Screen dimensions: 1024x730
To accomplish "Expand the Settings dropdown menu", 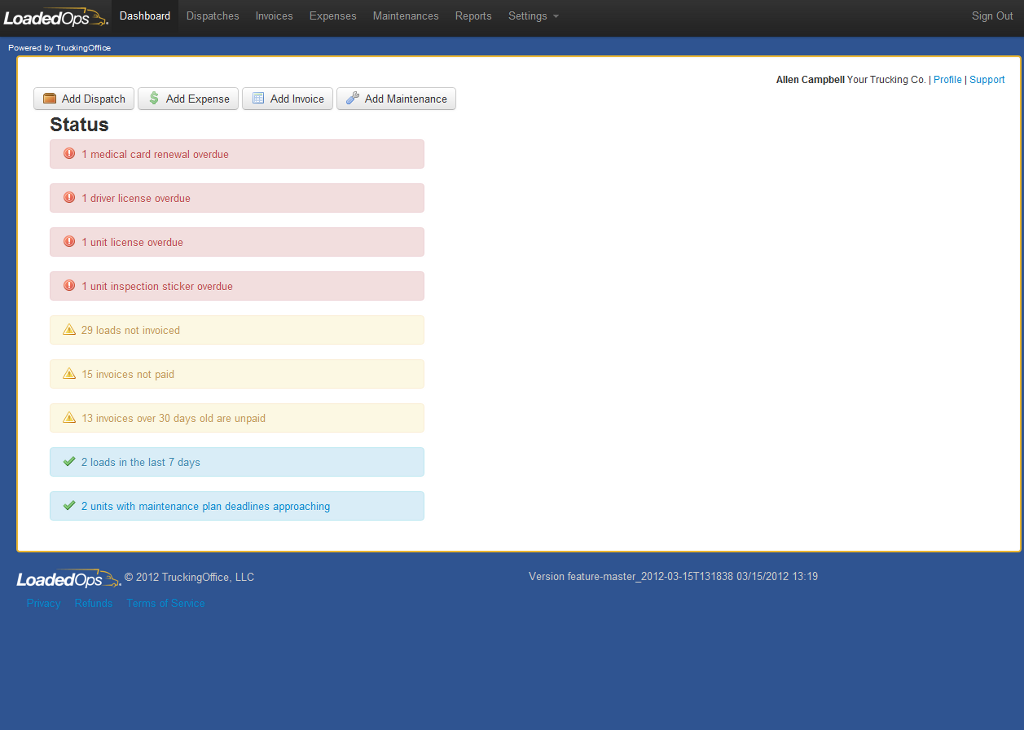I will click(x=533, y=16).
